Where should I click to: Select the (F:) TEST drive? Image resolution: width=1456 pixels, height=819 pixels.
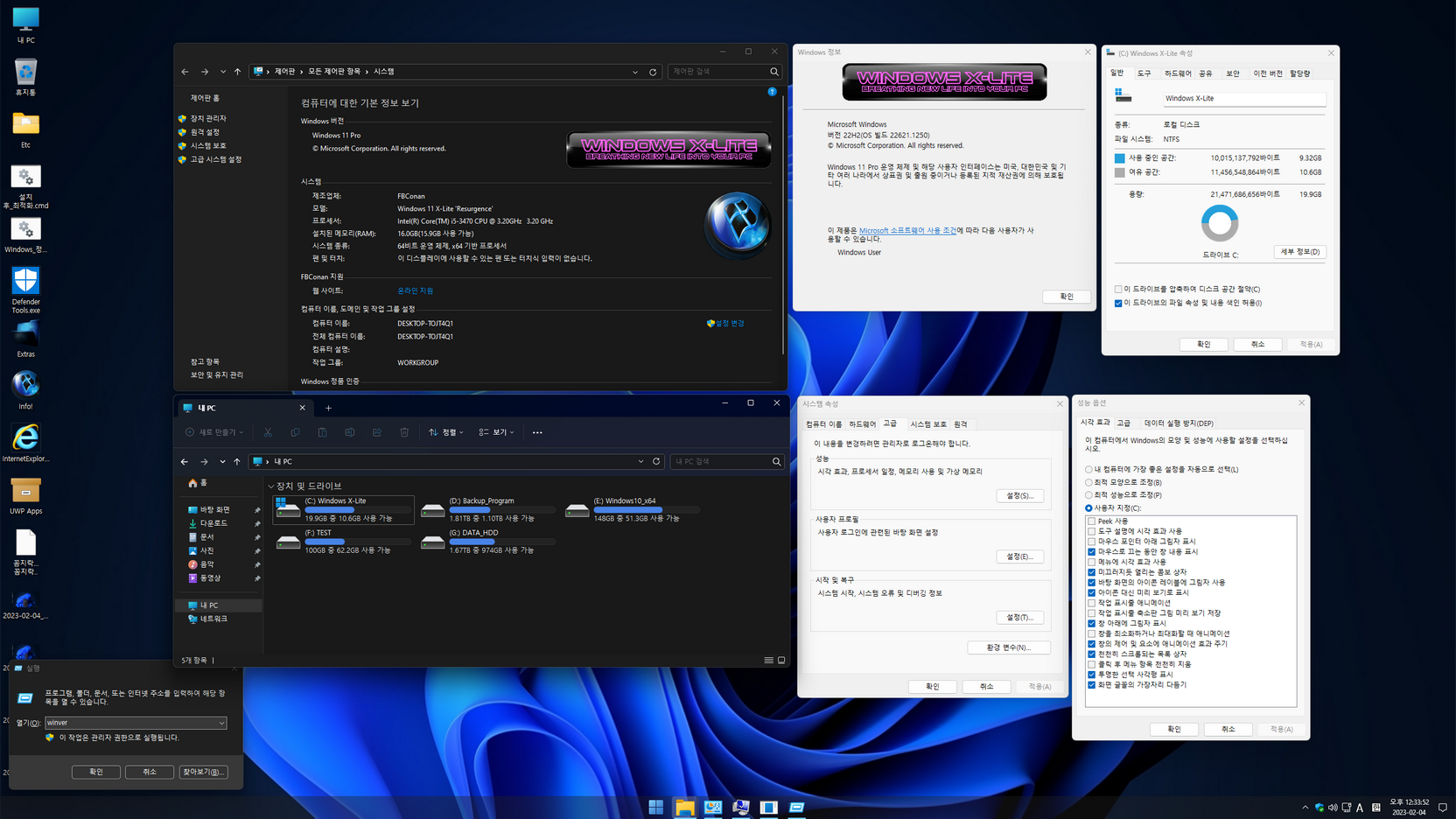coord(343,541)
